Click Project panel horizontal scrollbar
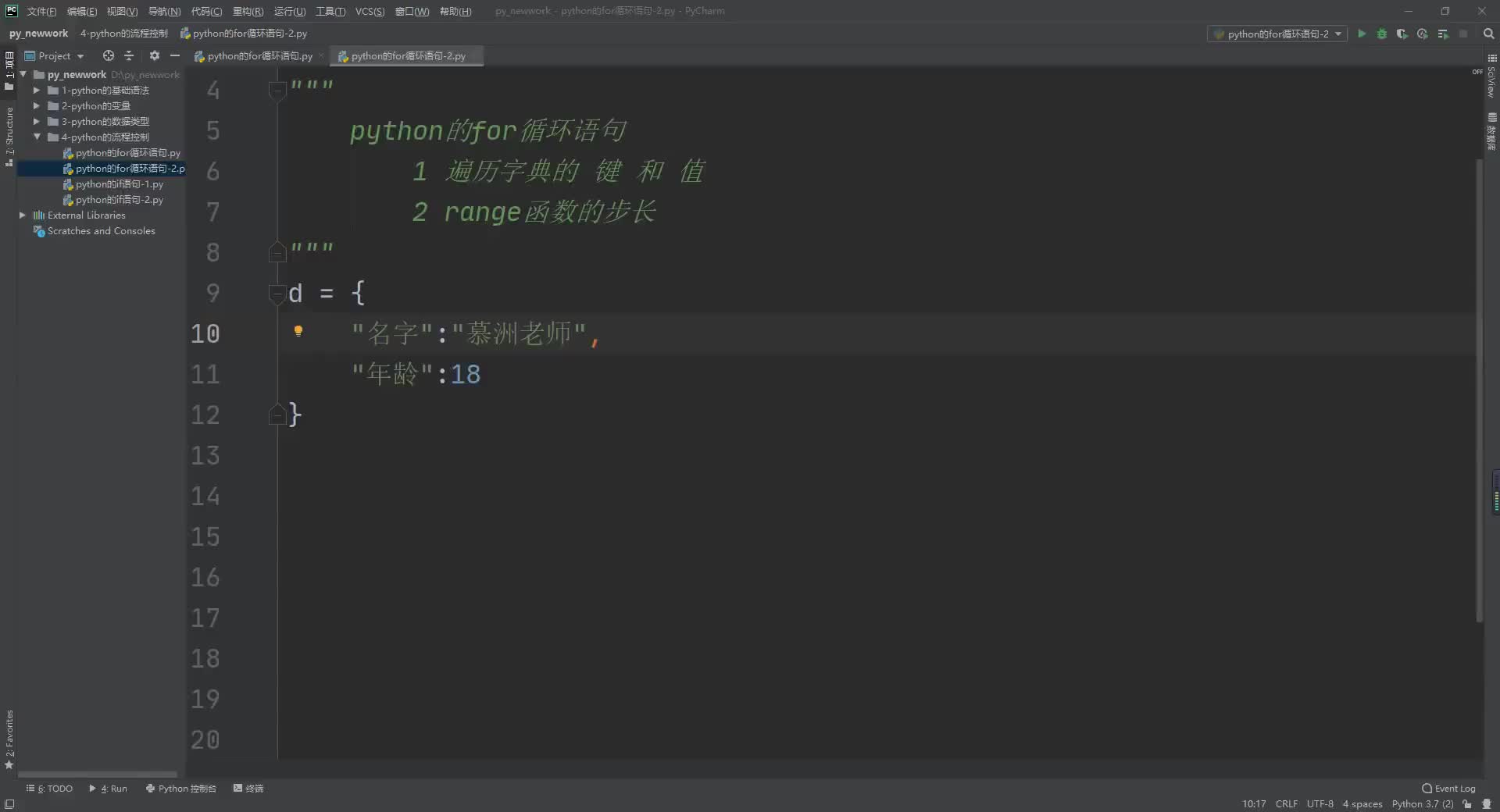 coord(97,775)
